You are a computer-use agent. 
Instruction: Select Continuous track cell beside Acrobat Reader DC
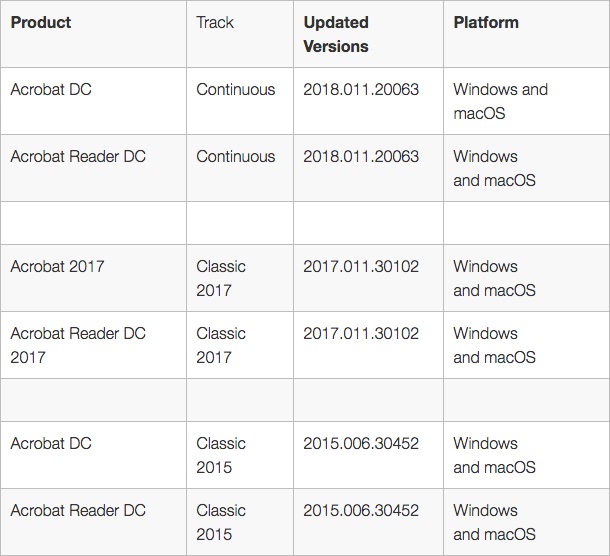[x=236, y=156]
